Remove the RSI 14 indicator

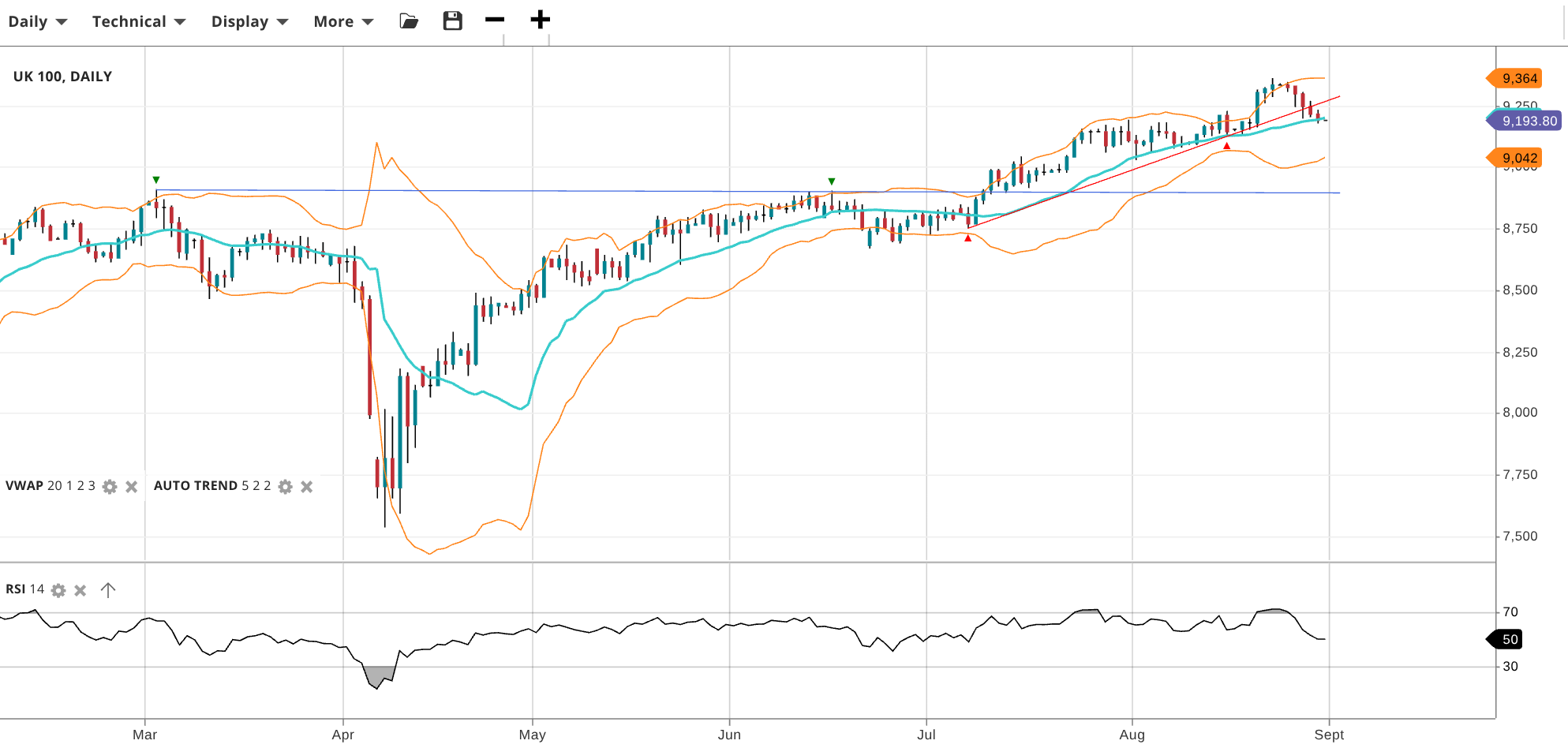tap(80, 590)
